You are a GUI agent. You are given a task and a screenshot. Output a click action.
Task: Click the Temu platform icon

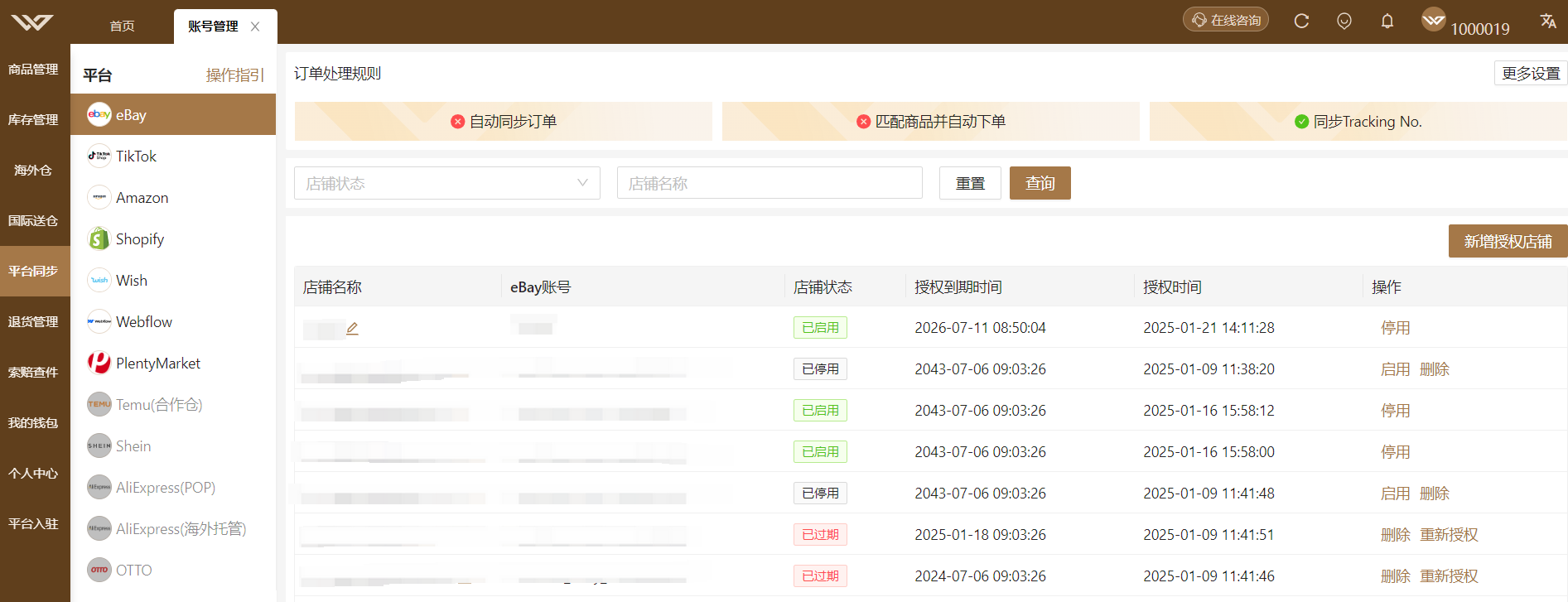(x=99, y=404)
